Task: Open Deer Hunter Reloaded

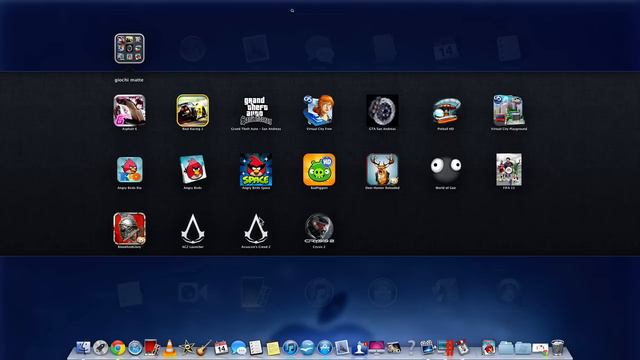Action: point(382,170)
